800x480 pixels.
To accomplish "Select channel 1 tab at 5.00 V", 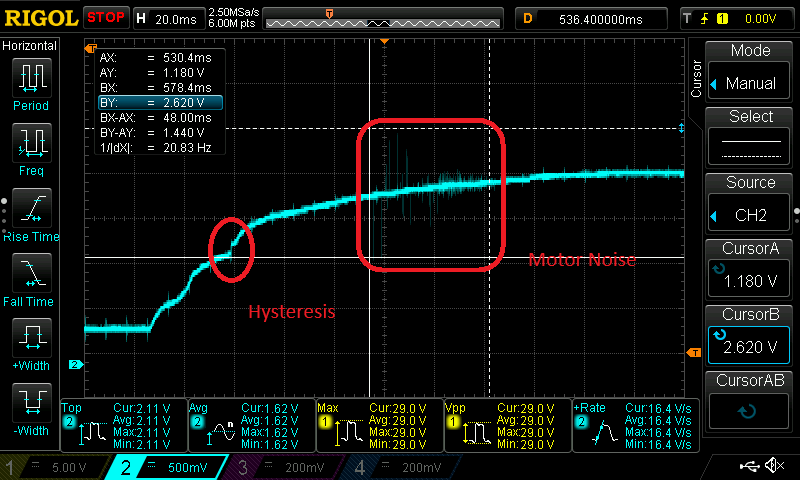I will click(56, 467).
